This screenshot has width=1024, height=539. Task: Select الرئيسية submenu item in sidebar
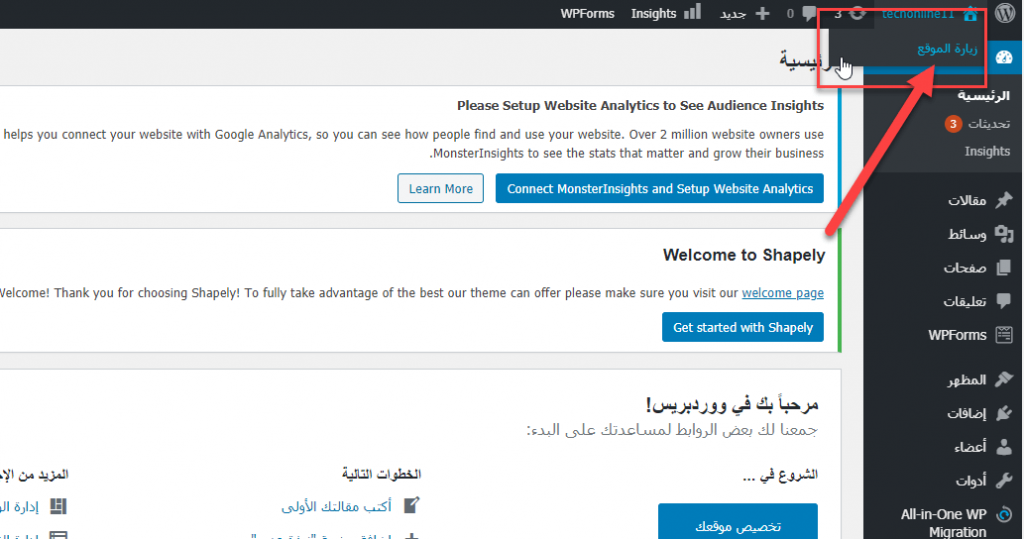click(984, 95)
